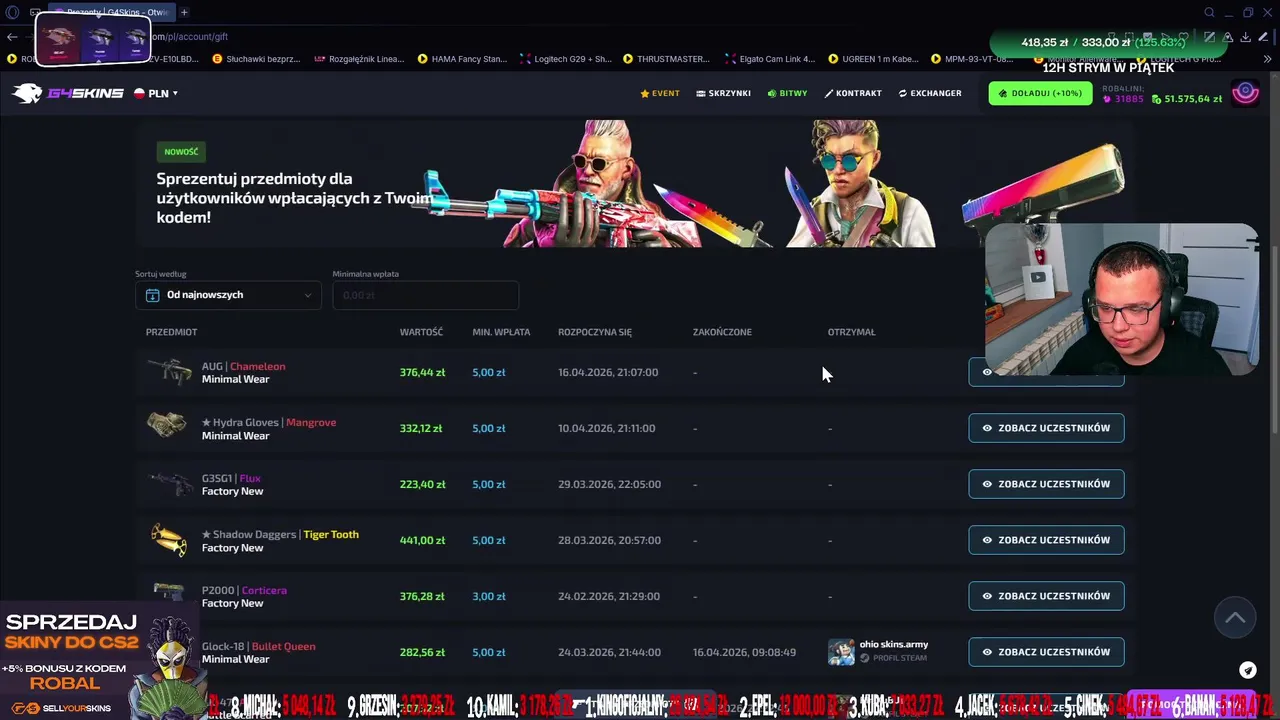
Task: Open the Słuchawki bezprz bookmark
Action: pos(256,59)
